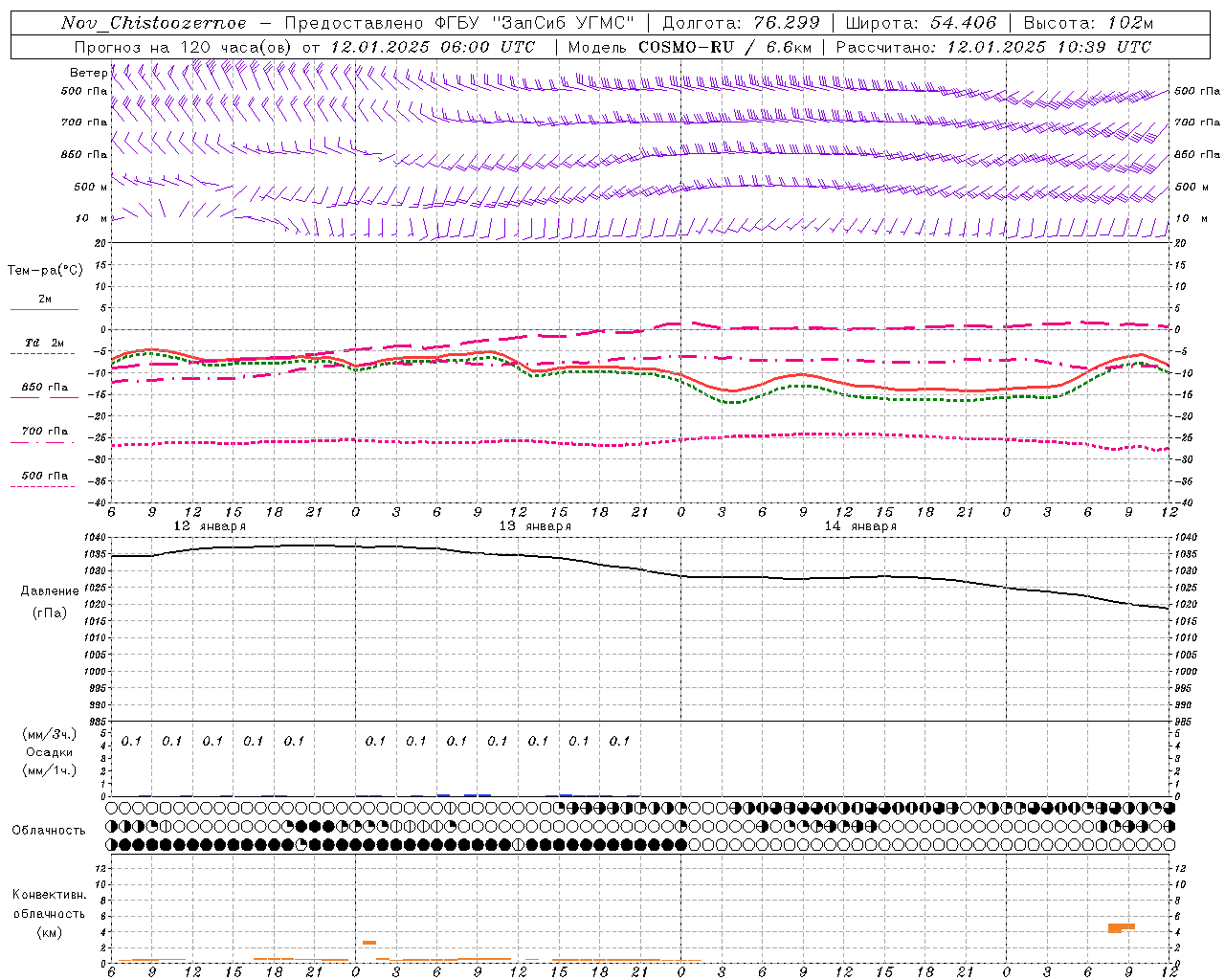Click the '500 гПа' legend entry in temperature panel

click(45, 476)
